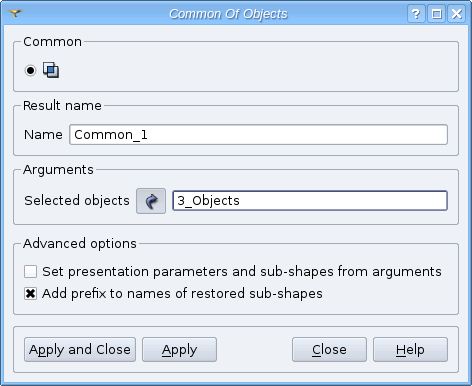Click into the Name field containing Common_1

(258, 135)
